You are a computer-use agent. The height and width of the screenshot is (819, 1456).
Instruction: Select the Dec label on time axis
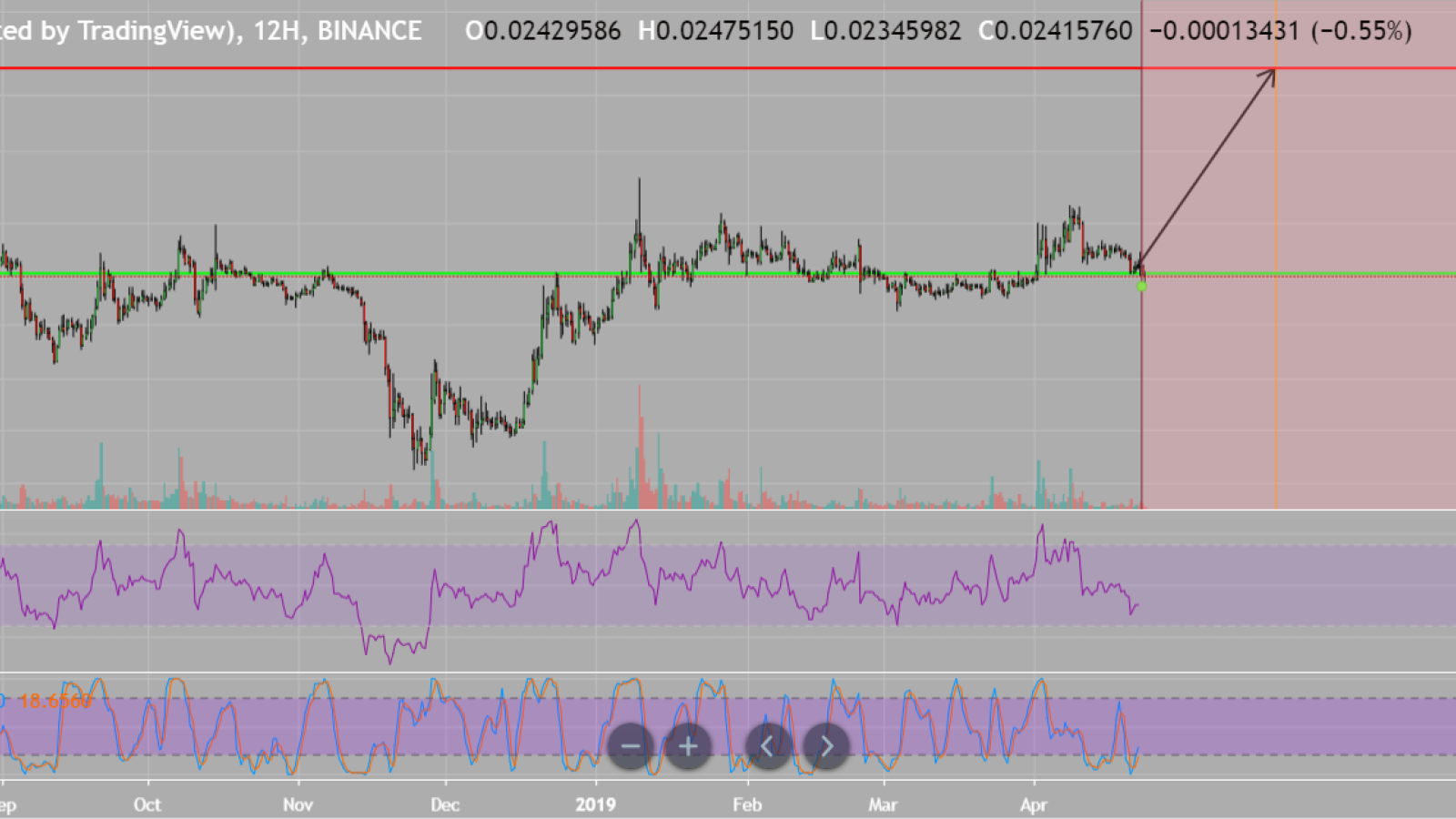(x=445, y=804)
